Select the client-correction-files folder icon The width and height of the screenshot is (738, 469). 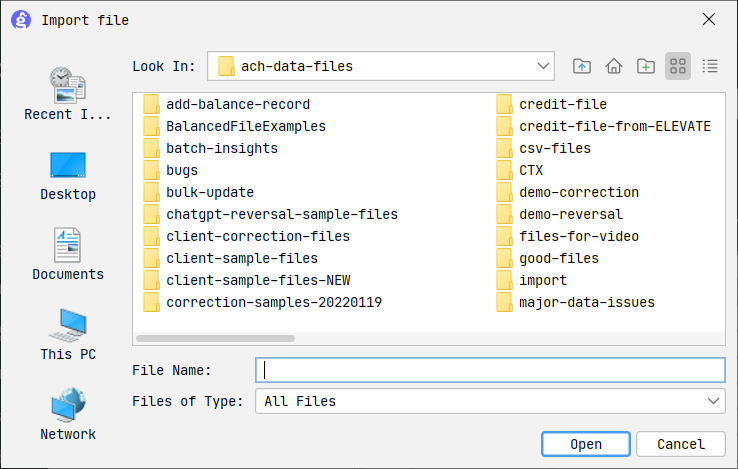point(151,236)
